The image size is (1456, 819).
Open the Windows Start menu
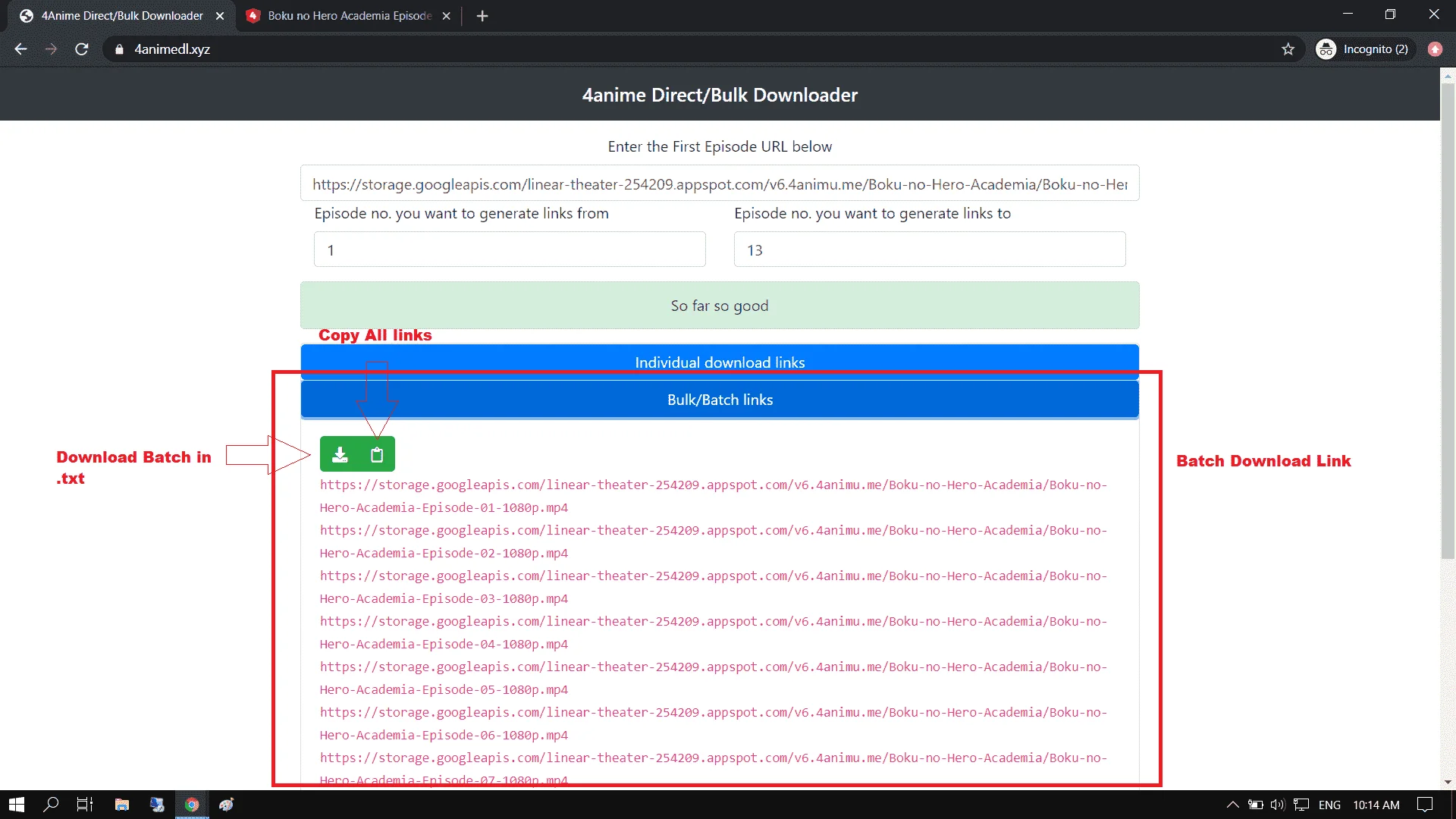[16, 805]
